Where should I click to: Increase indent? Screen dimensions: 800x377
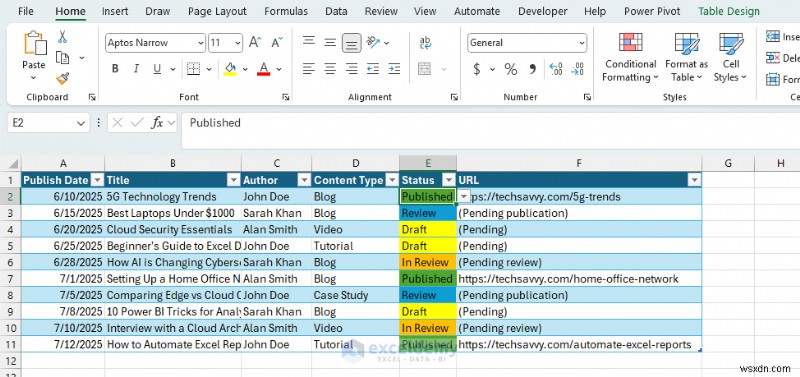click(394, 68)
